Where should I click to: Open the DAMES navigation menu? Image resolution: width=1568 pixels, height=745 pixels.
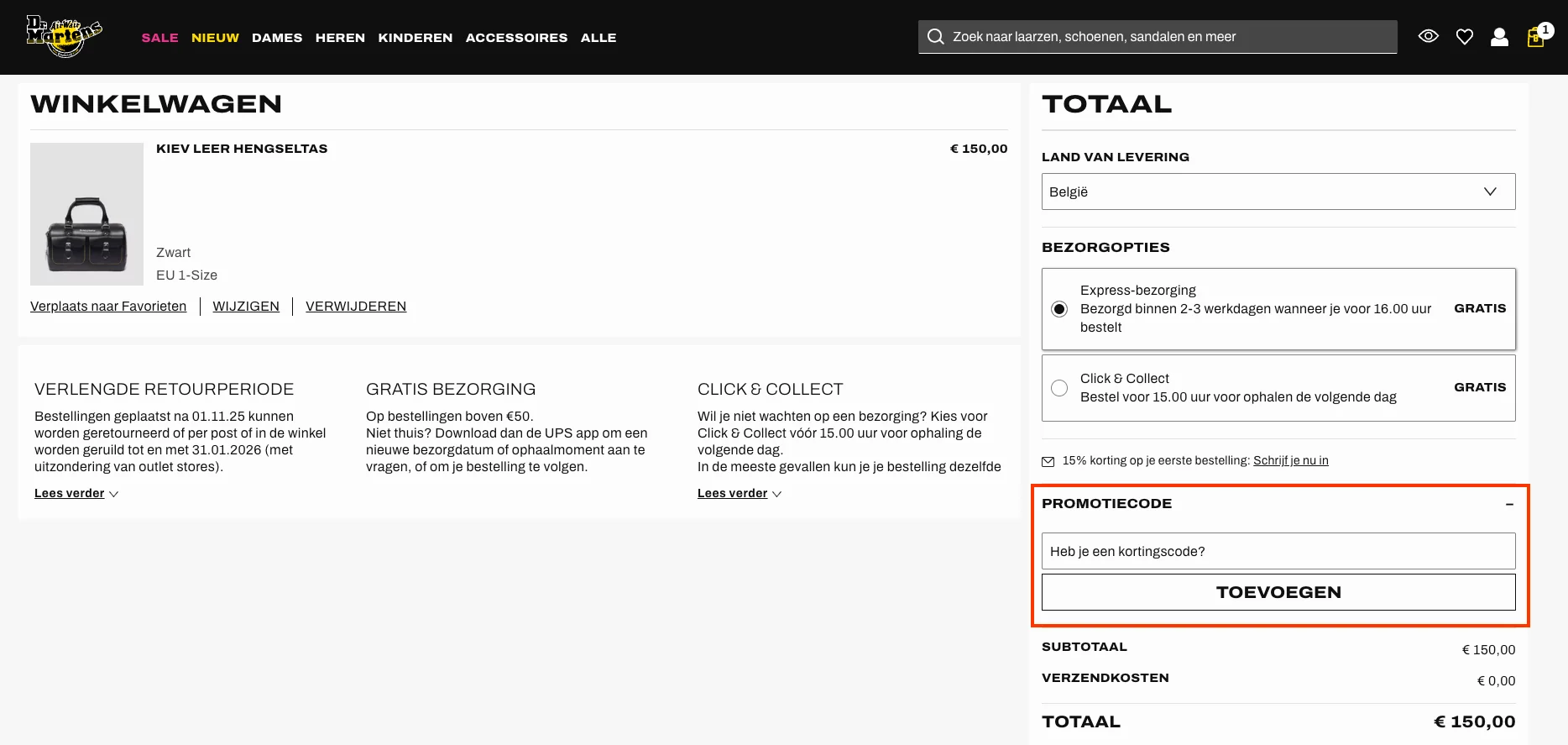[x=277, y=37]
